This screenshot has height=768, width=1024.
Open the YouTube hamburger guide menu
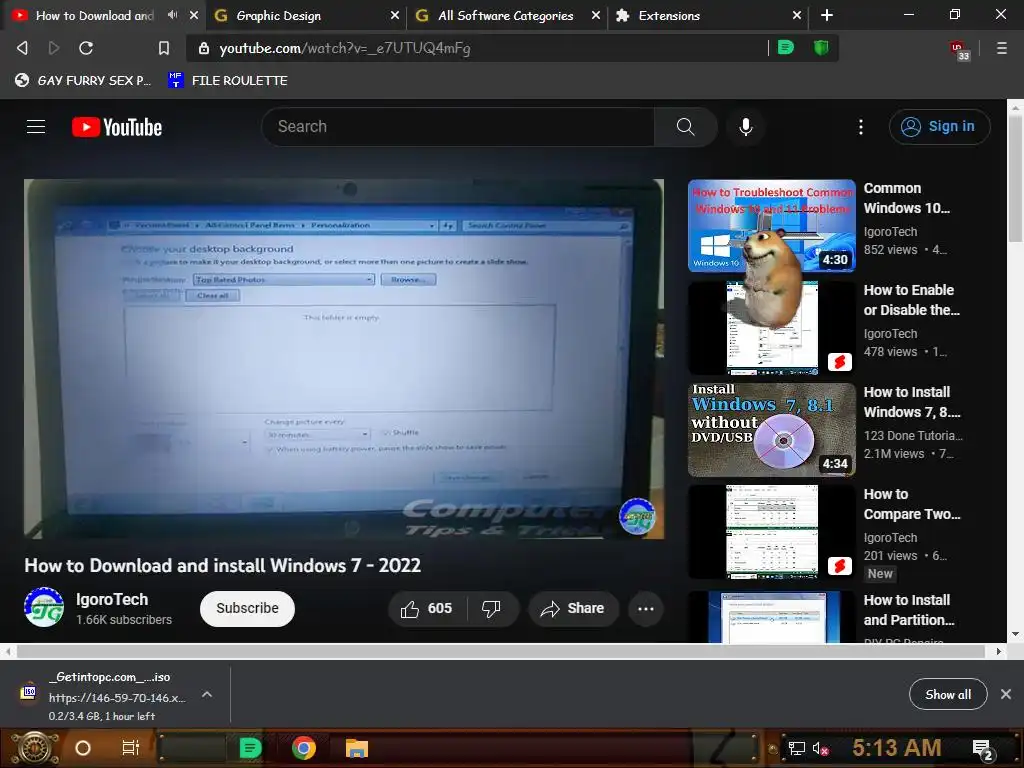(x=36, y=127)
